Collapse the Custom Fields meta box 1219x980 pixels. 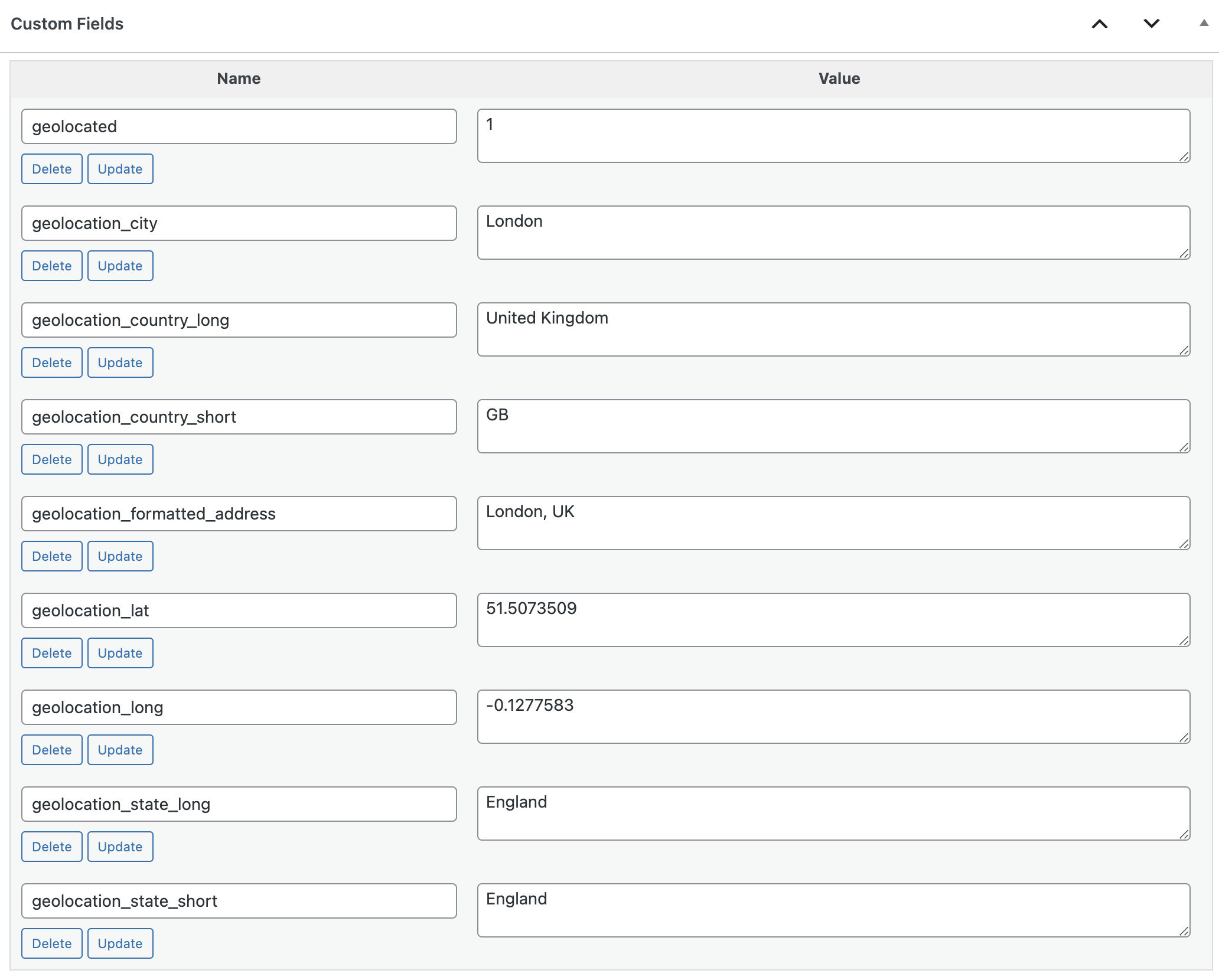pos(1203,24)
